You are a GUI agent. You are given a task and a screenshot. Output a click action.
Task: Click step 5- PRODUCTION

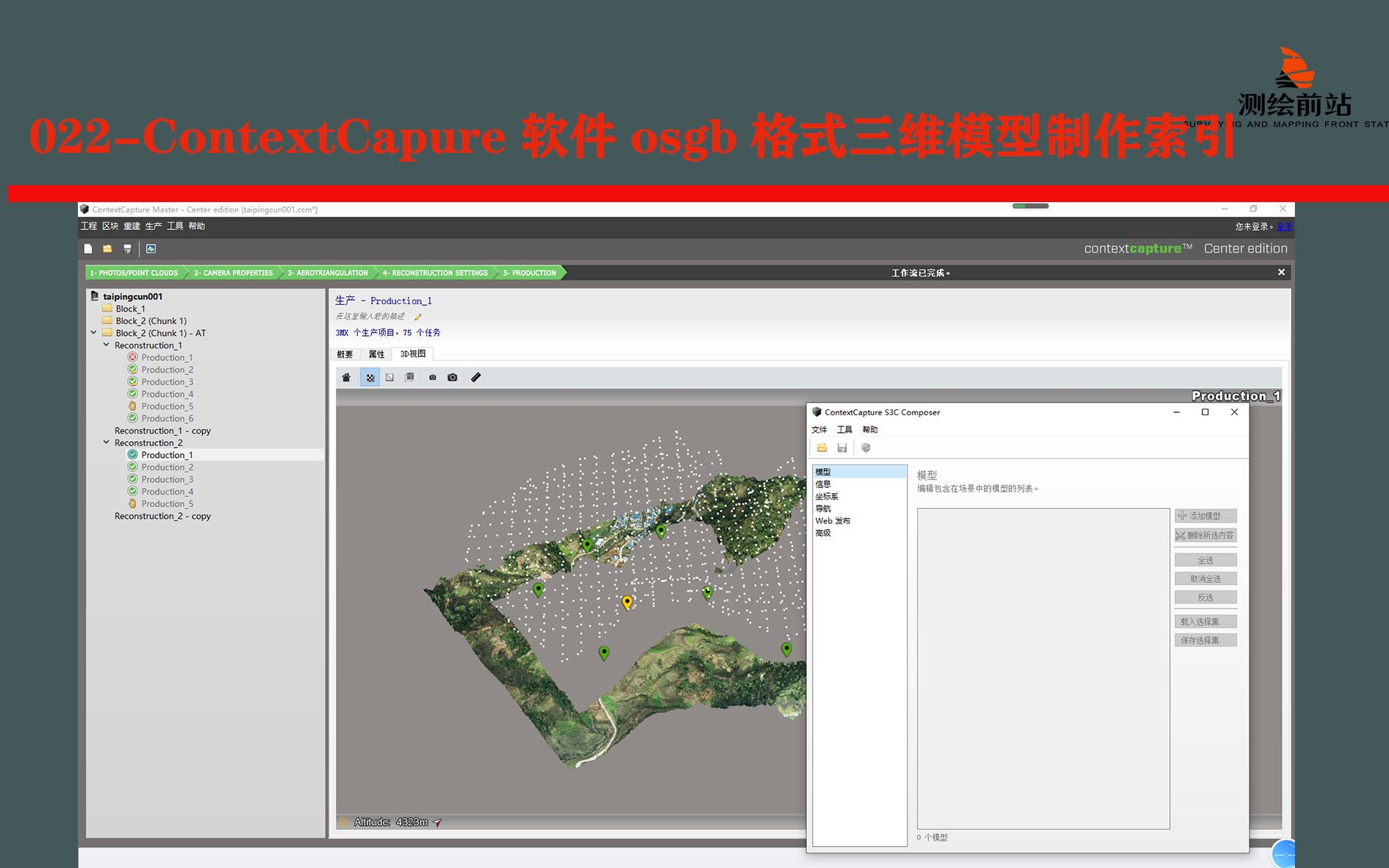(x=530, y=273)
